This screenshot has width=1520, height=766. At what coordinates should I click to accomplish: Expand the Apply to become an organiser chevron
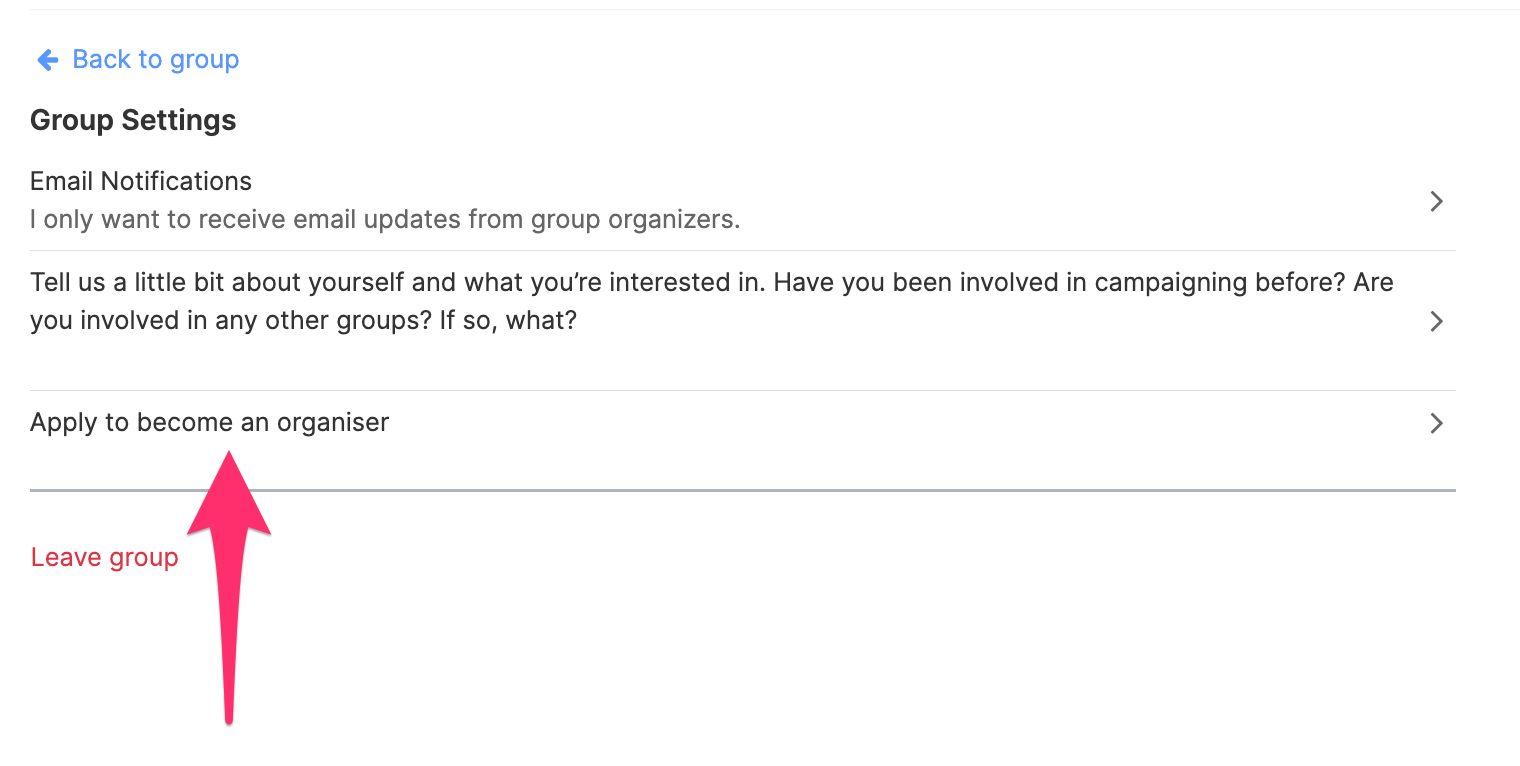pyautogui.click(x=1436, y=423)
